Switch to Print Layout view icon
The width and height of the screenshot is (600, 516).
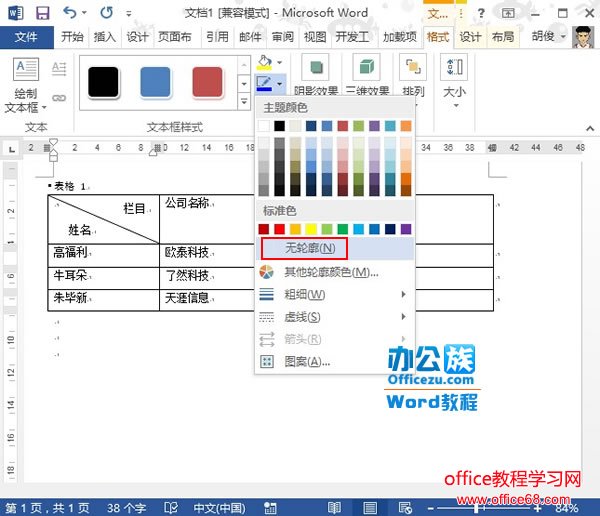[x=370, y=508]
